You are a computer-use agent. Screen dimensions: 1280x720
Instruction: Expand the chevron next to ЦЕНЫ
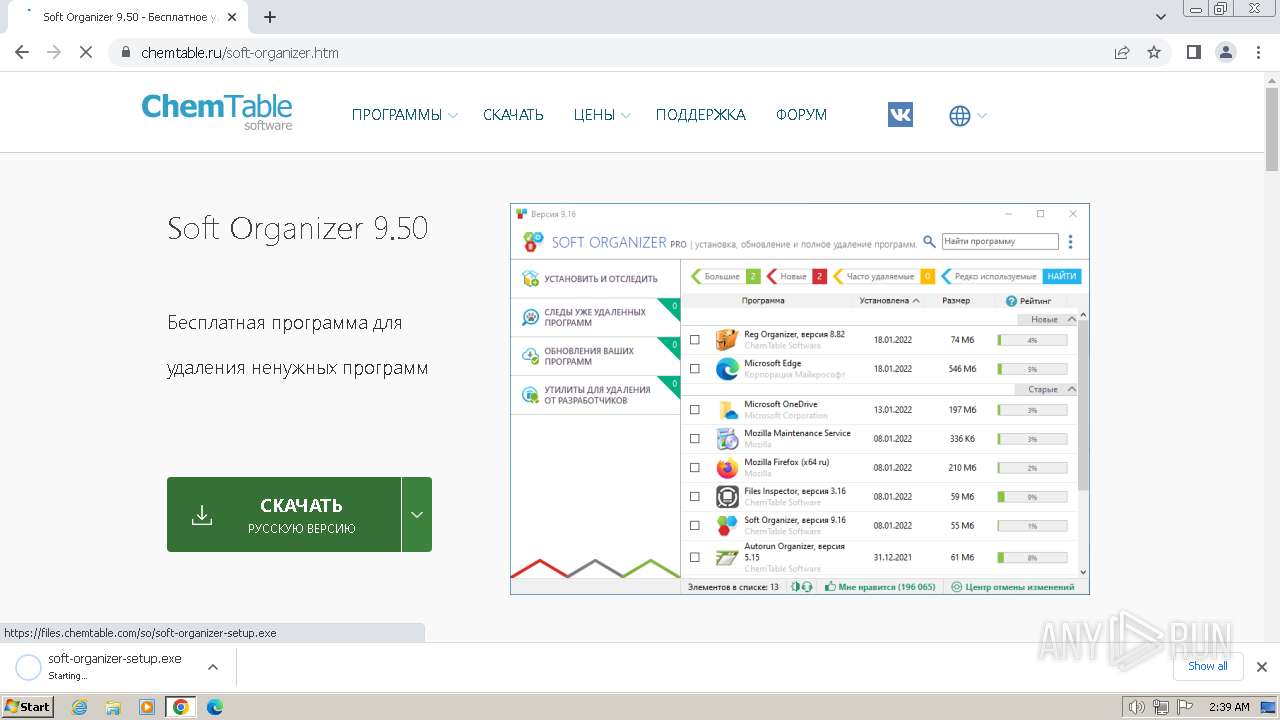pos(626,116)
